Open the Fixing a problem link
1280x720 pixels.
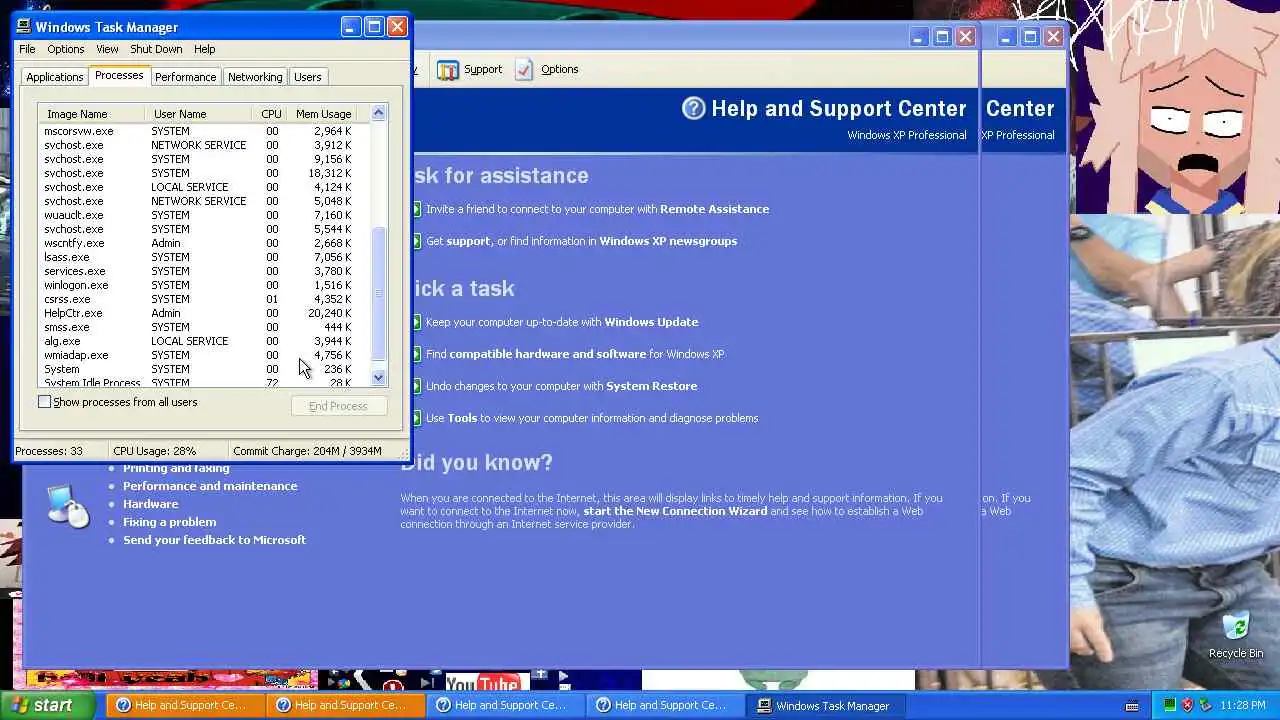click(169, 522)
